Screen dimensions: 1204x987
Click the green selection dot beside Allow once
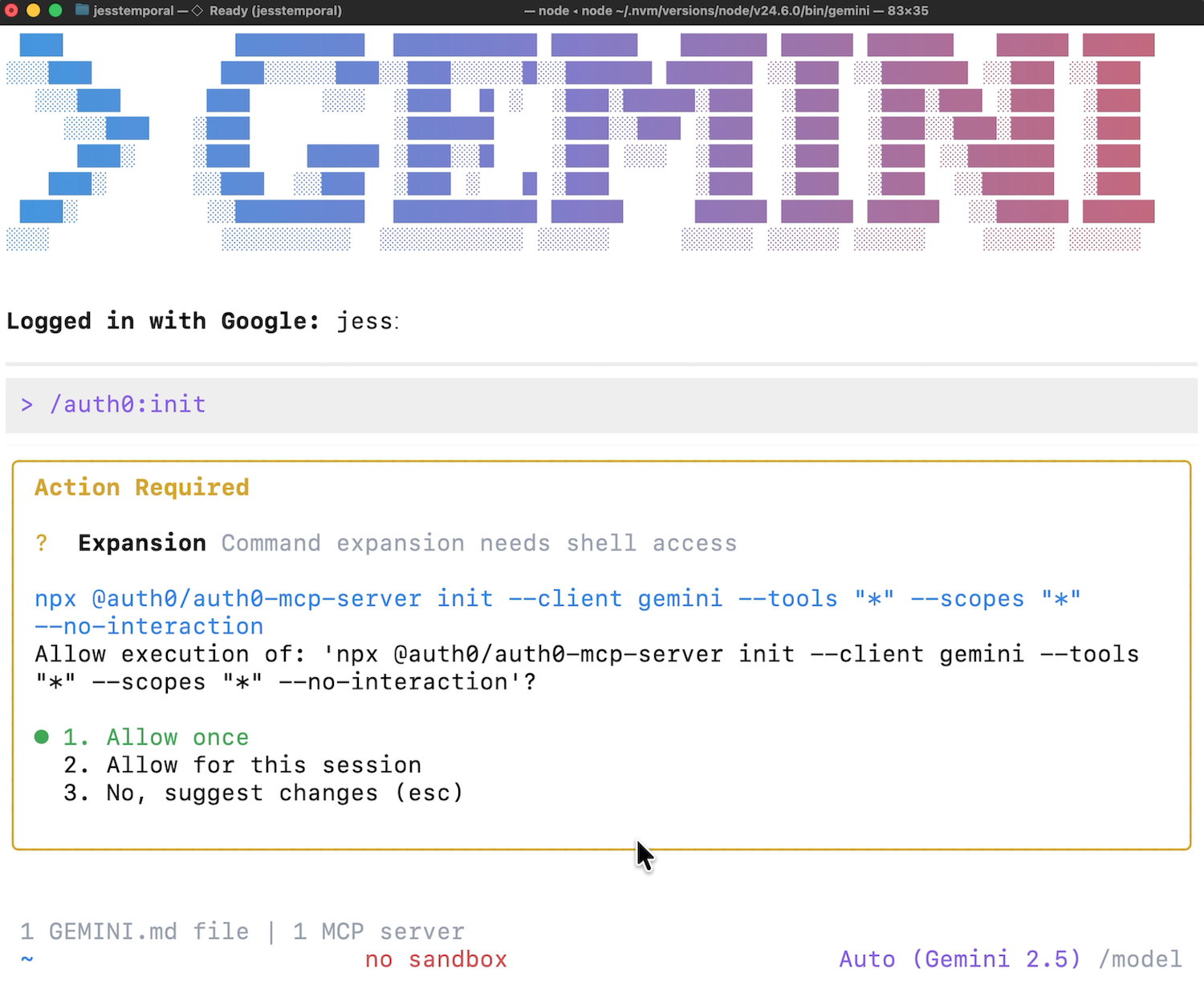pos(42,737)
